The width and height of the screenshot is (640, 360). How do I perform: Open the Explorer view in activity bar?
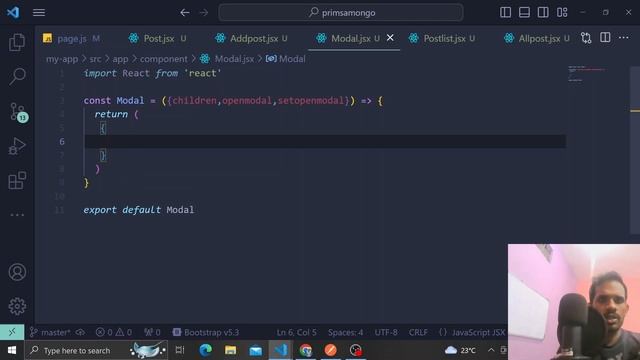click(x=17, y=42)
